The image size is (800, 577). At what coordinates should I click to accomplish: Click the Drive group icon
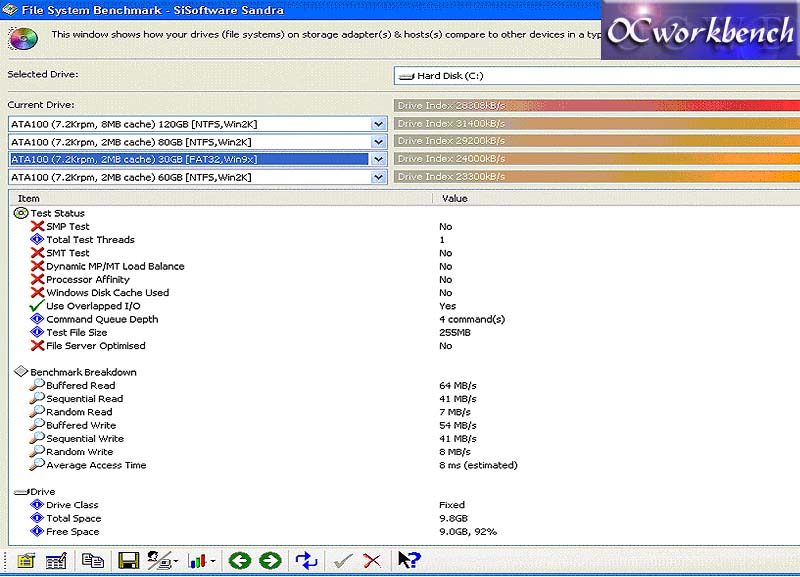tap(21, 492)
